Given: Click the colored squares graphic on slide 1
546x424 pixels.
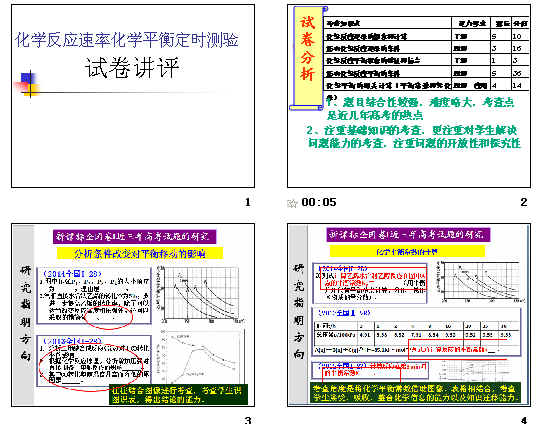Looking at the screenshot, I should pyautogui.click(x=28, y=83).
